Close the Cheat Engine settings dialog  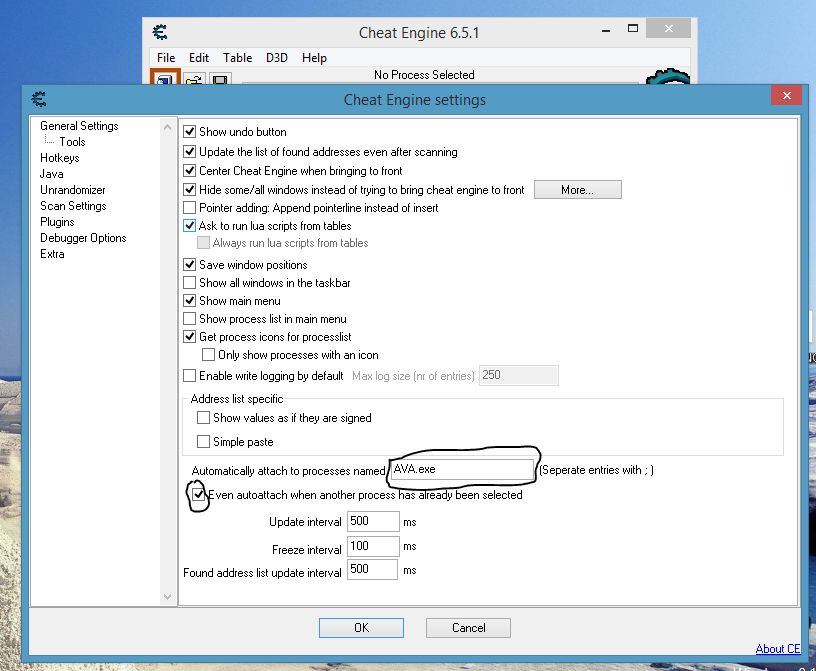786,95
